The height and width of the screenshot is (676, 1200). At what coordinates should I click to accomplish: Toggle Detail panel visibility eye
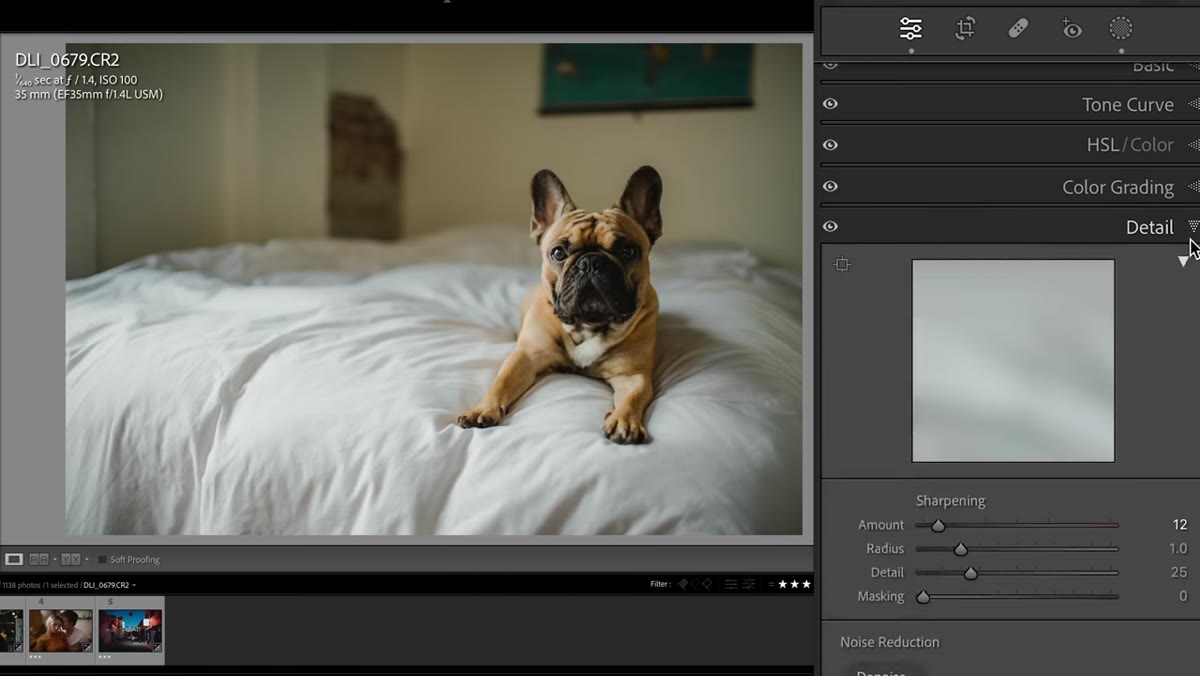[830, 227]
